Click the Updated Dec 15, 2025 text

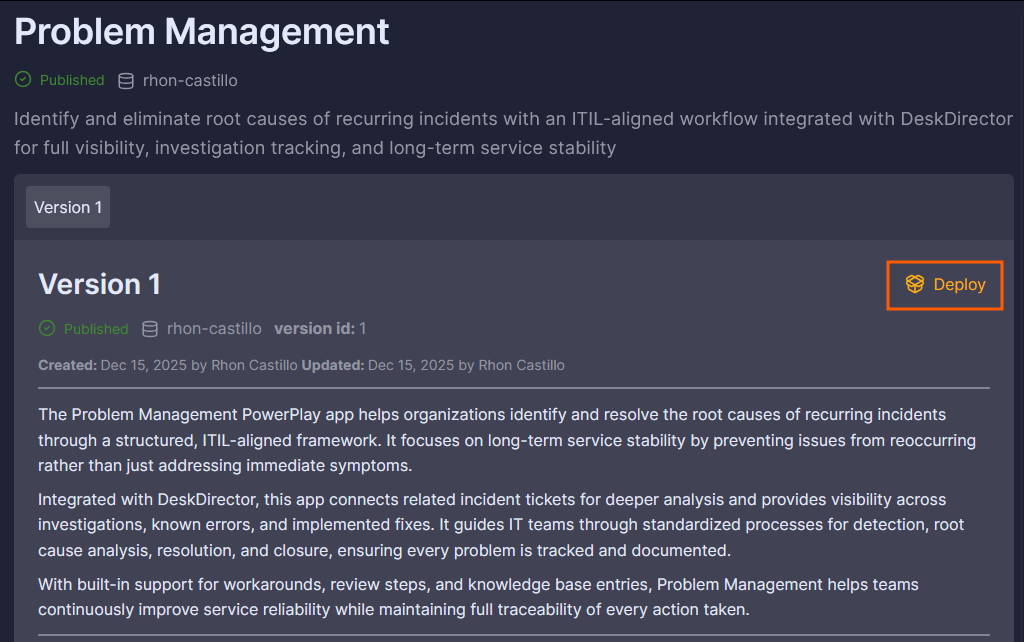pos(433,366)
